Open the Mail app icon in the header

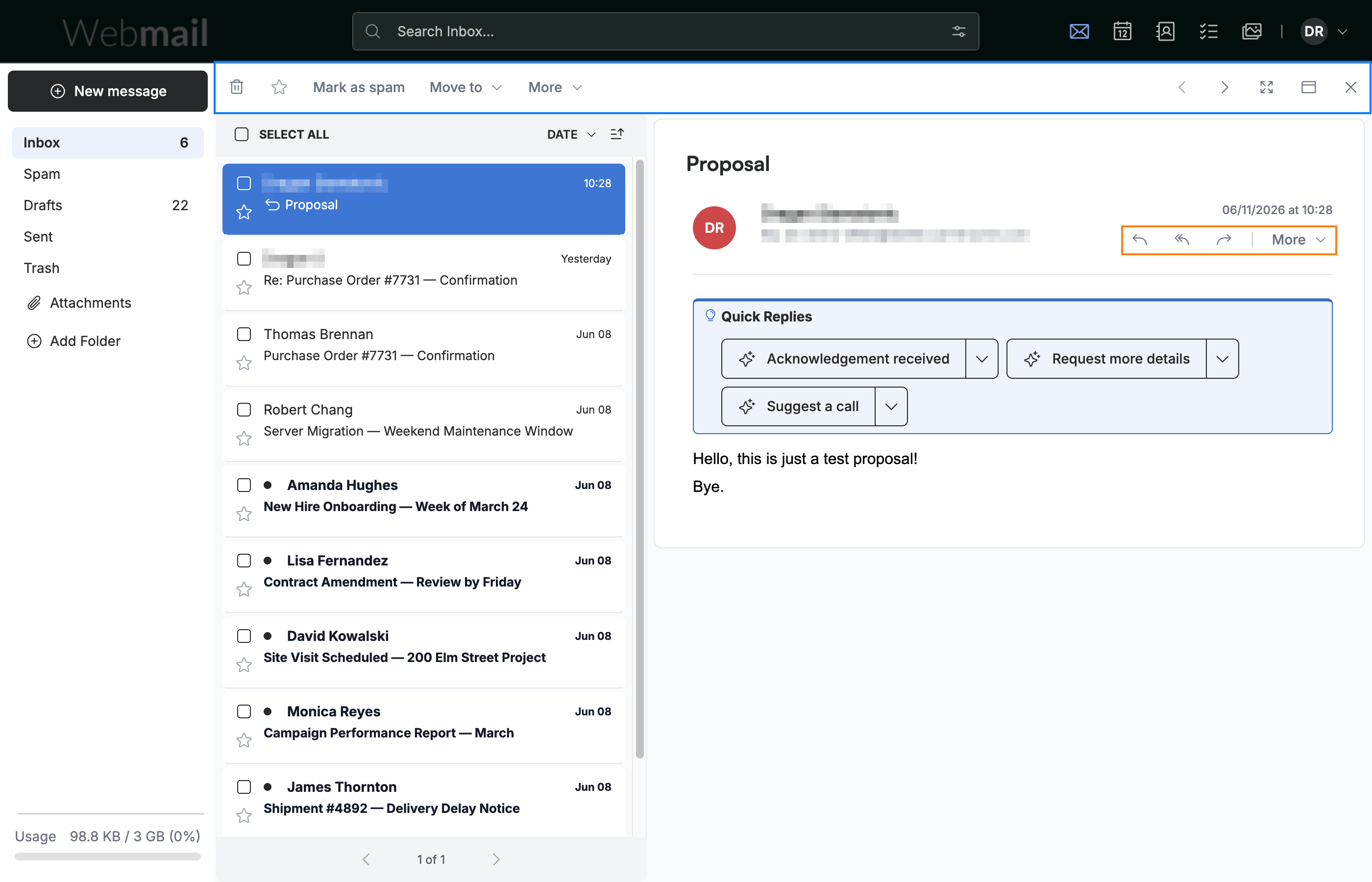click(1079, 31)
